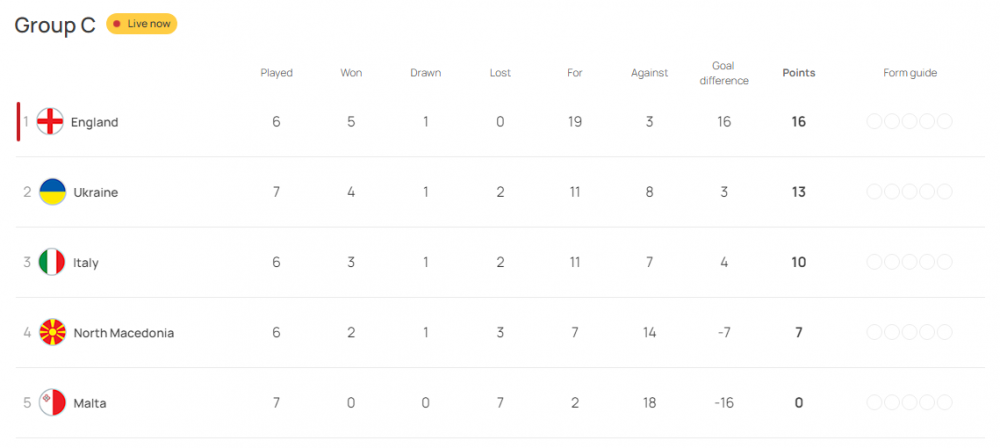1000x448 pixels.
Task: Click the North Macedonia flag icon
Action: click(53, 333)
